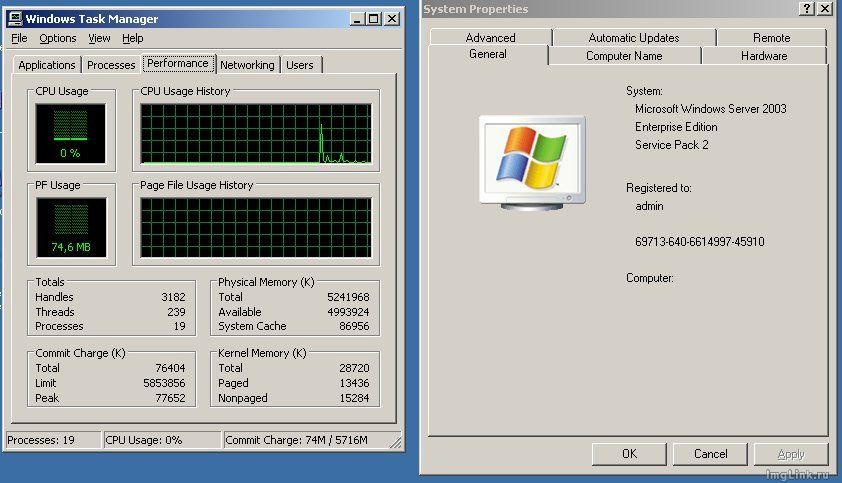Click Commit Charge Limit 5853856
This screenshot has height=483, width=842.
[164, 383]
